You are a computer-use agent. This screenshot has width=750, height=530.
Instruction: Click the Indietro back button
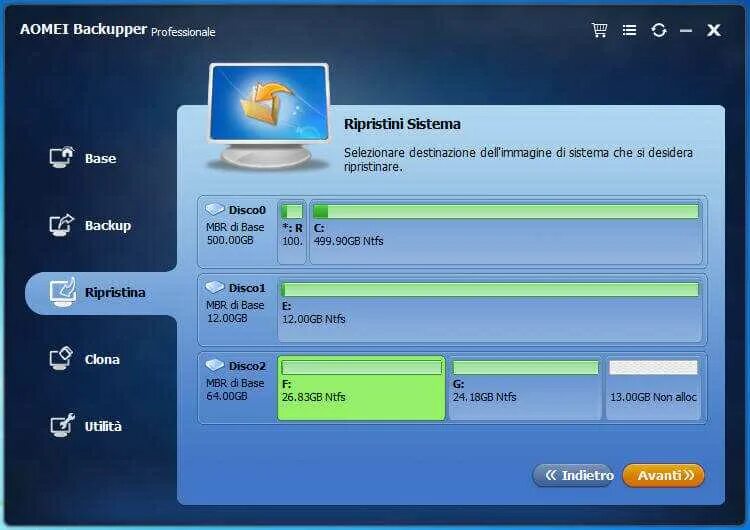point(573,475)
